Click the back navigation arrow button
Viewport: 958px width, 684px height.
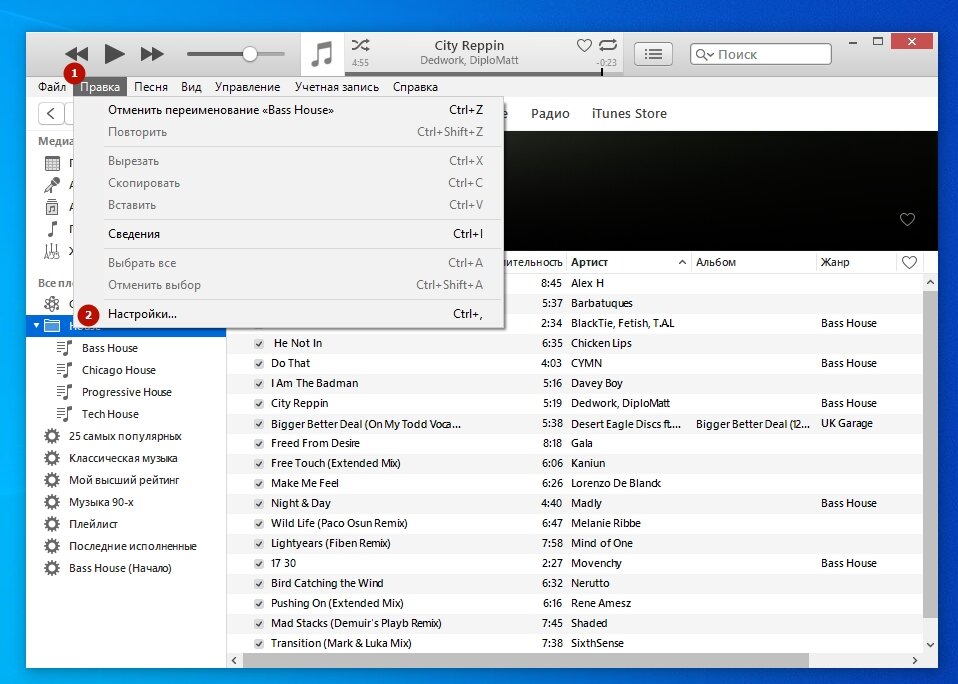click(x=51, y=113)
